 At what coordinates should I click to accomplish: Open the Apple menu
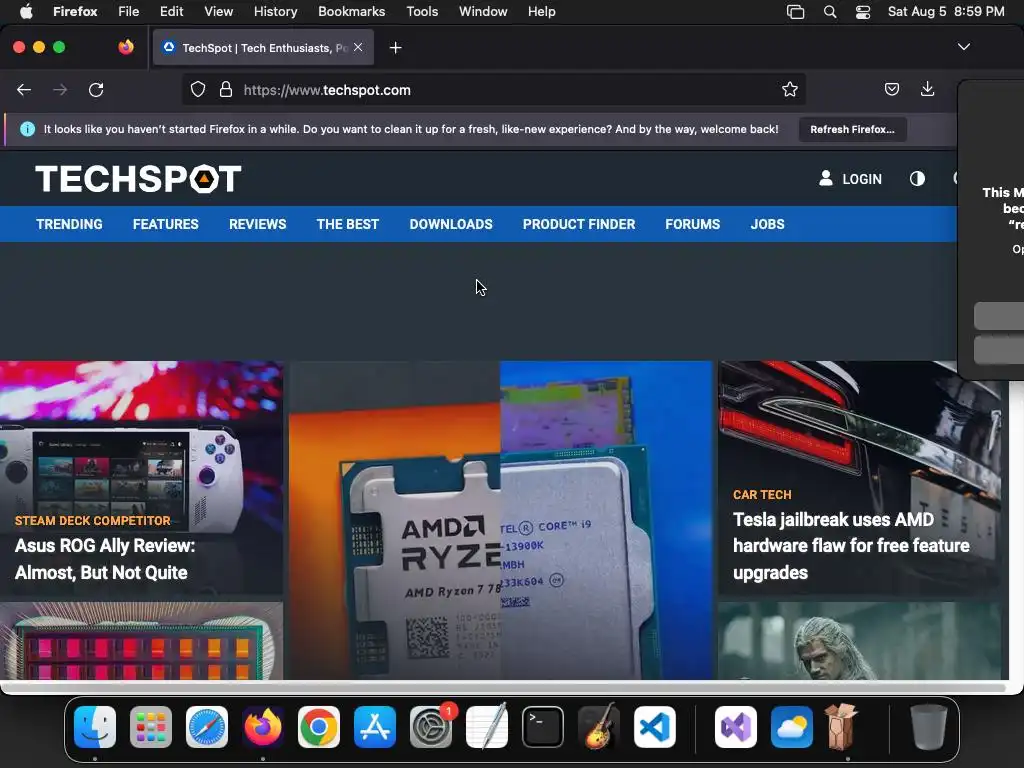coord(26,12)
